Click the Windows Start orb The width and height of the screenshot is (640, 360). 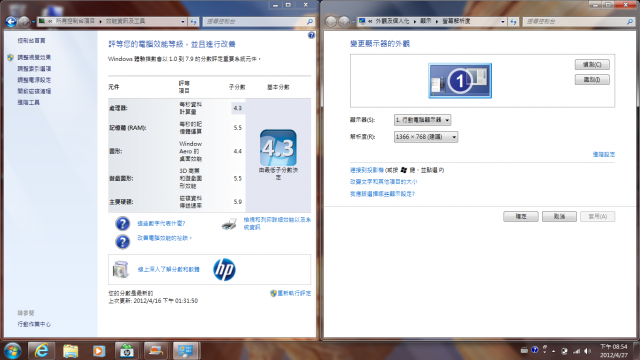12,351
